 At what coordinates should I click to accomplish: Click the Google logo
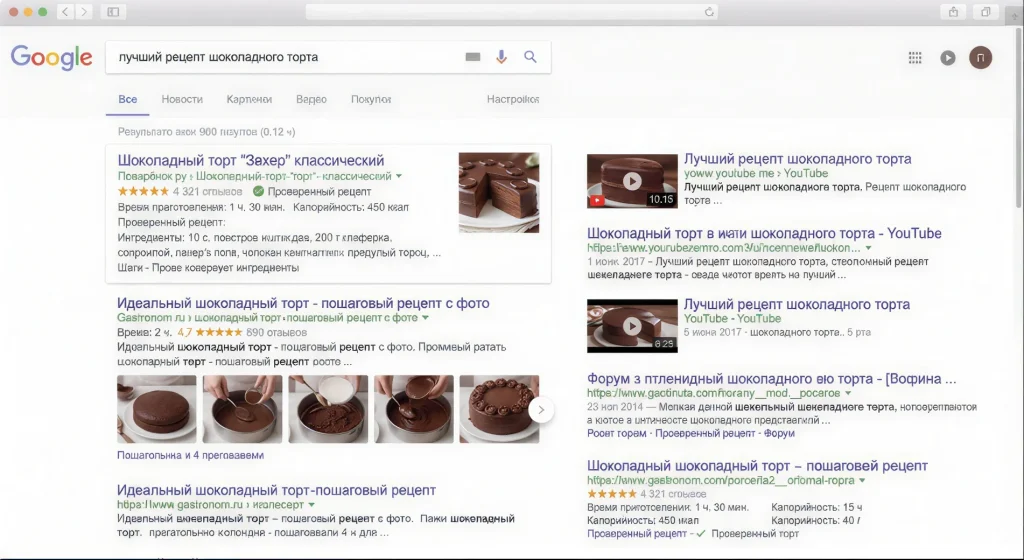(x=52, y=57)
